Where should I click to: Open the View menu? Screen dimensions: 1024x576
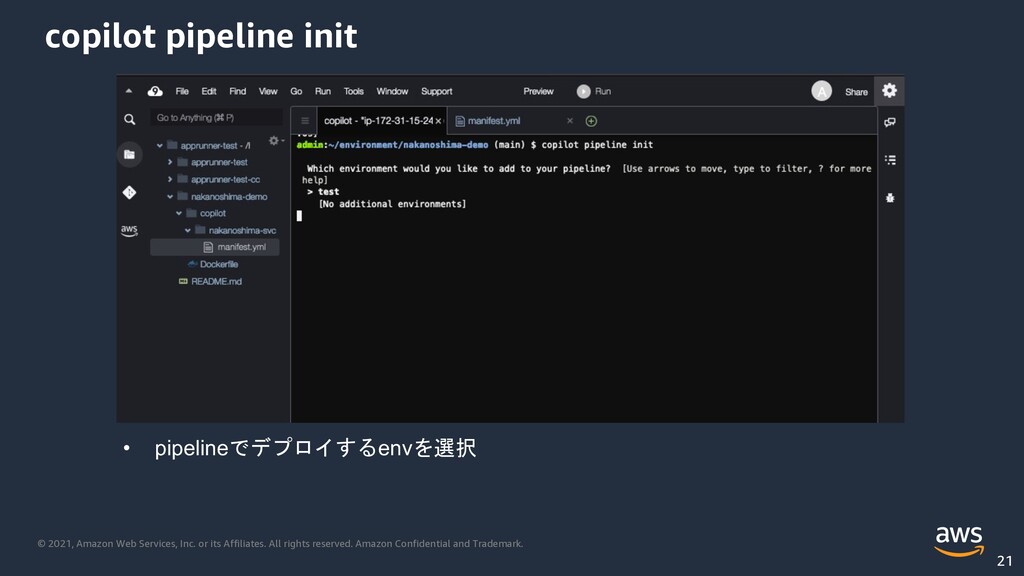[x=268, y=91]
